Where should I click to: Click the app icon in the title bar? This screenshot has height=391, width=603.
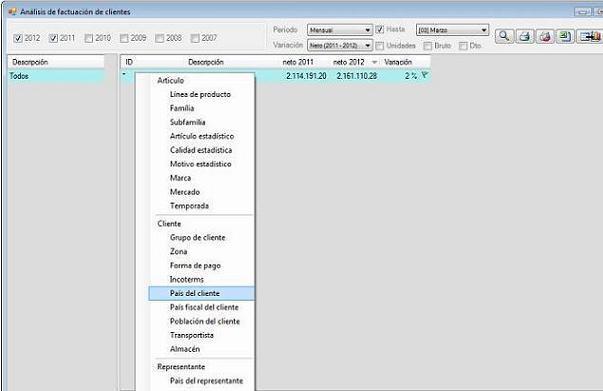(12, 12)
